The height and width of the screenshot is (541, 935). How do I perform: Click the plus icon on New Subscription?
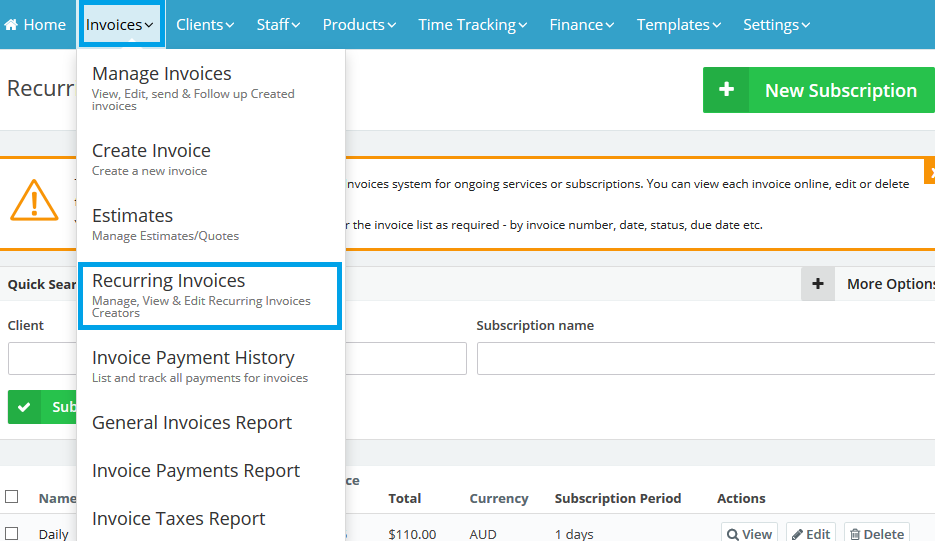(727, 90)
